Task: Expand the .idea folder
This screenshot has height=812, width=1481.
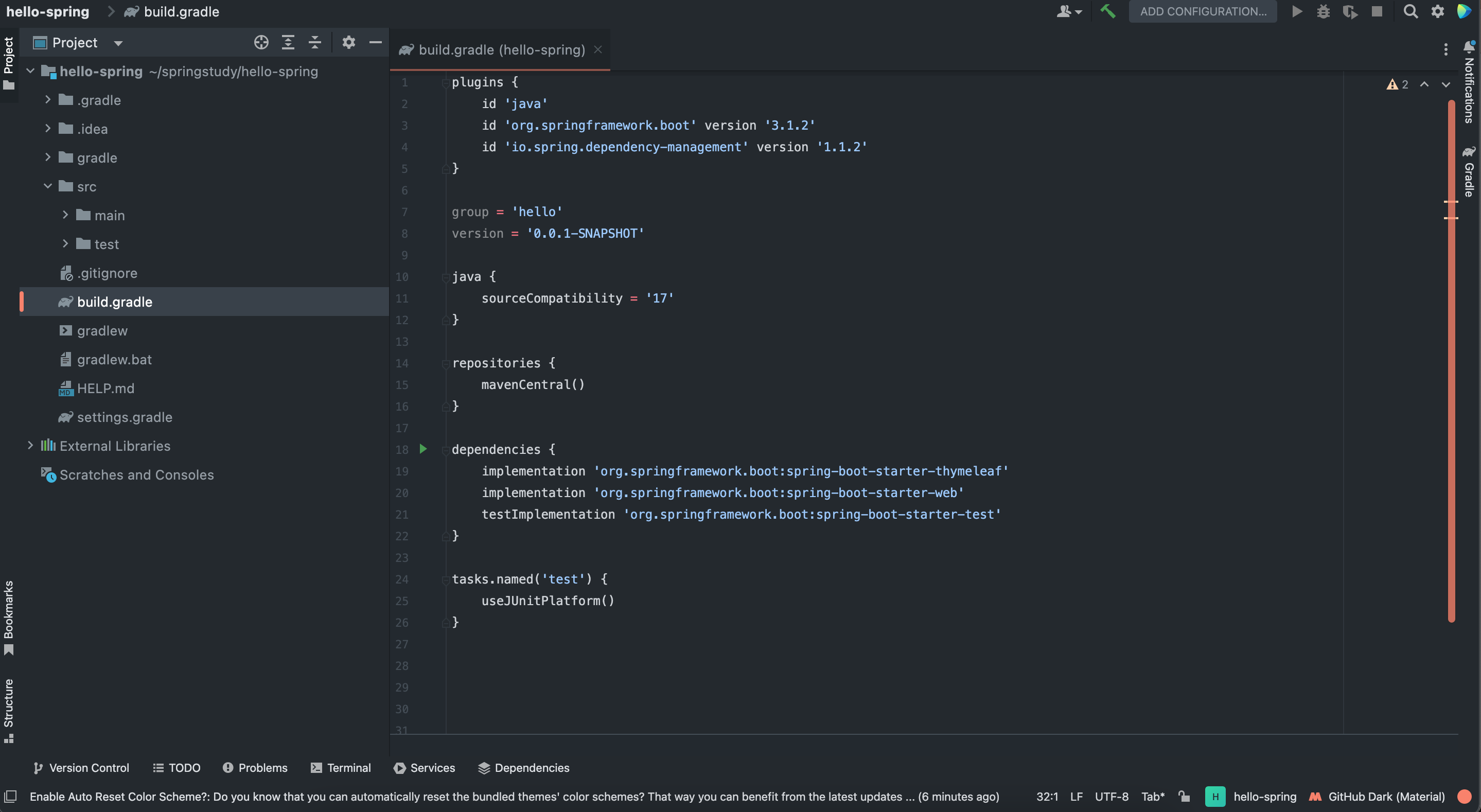Action: pos(48,129)
